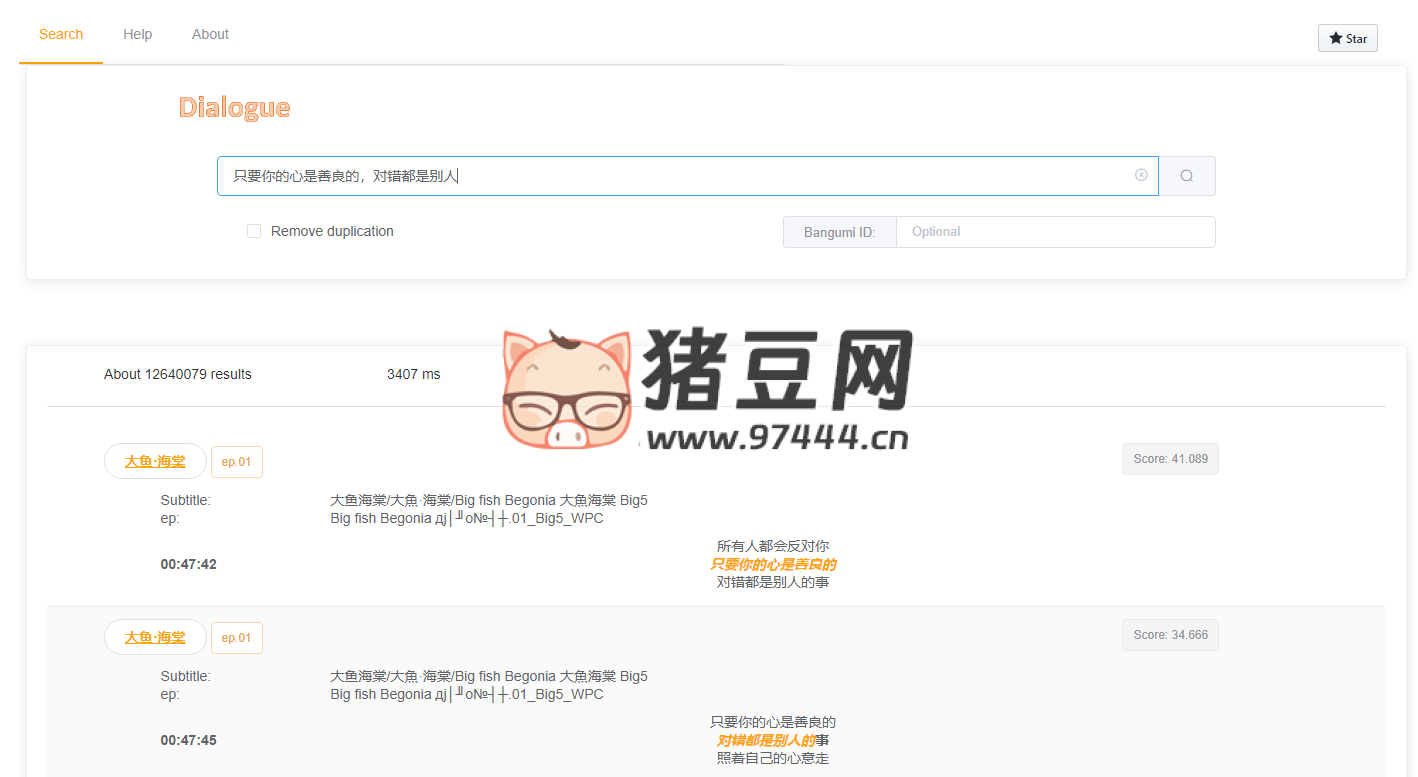Image resolution: width=1418 pixels, height=777 pixels.
Task: Select the Score: 41.089 badge
Action: 1170,459
